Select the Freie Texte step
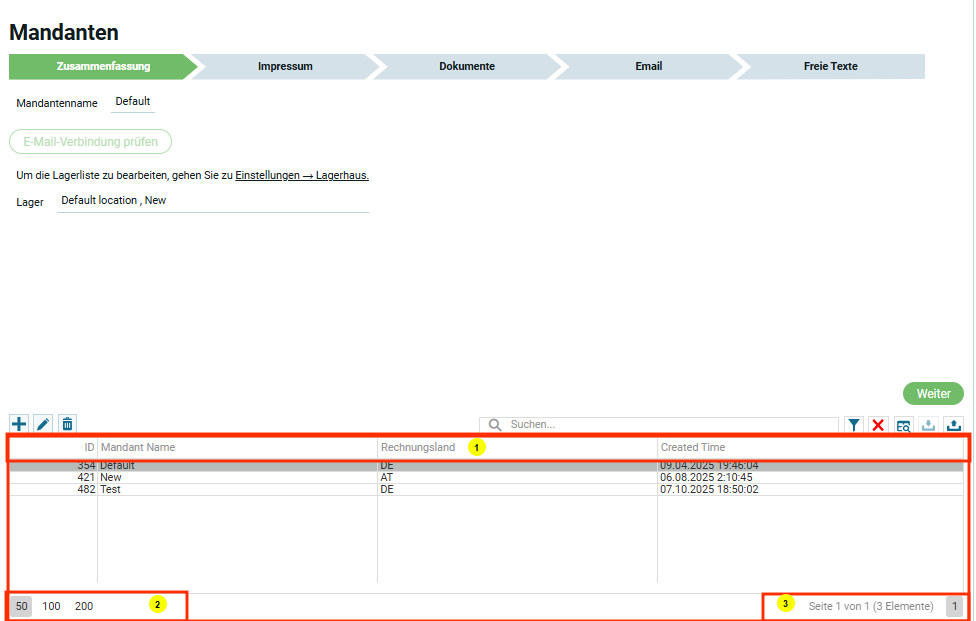This screenshot has height=621, width=976. coord(830,67)
